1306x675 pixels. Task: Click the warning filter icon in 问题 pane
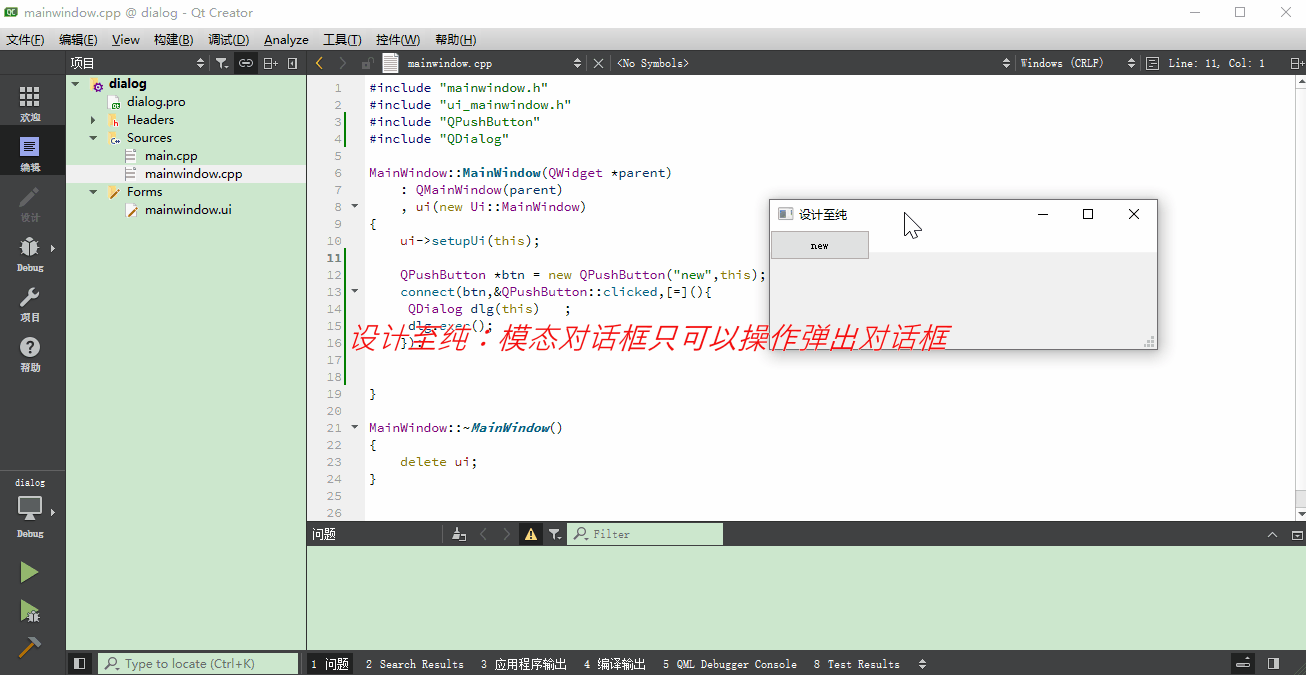pyautogui.click(x=530, y=533)
